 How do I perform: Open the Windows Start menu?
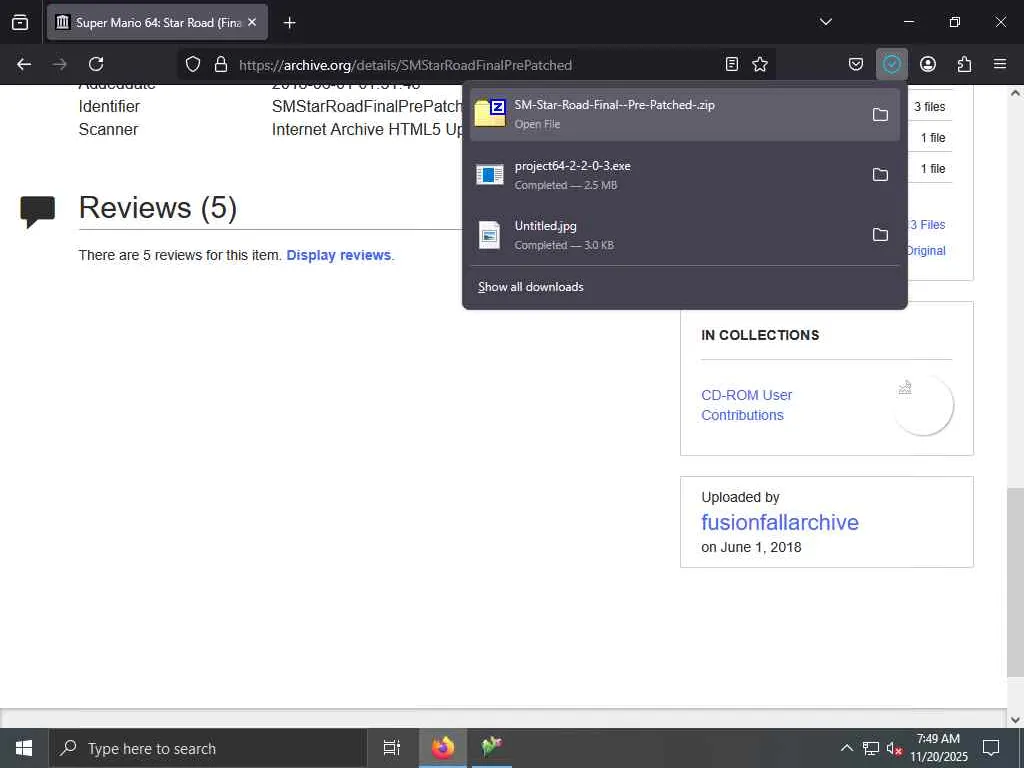click(24, 748)
